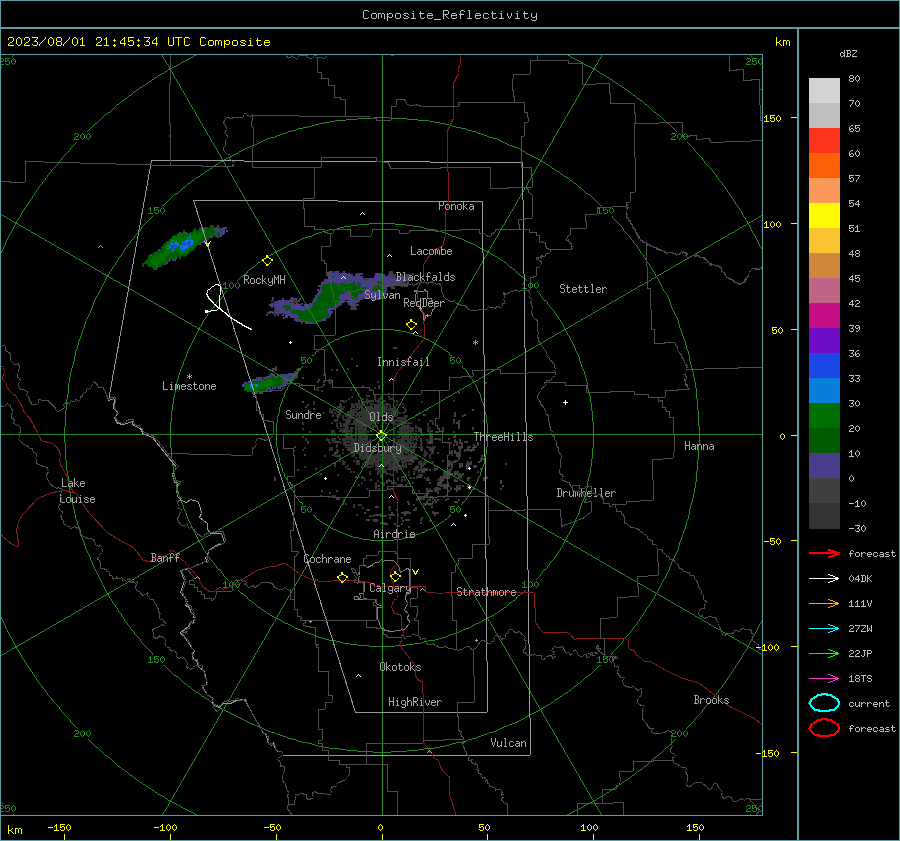
Task: Click the red forecast arrow in legend
Action: (824, 553)
